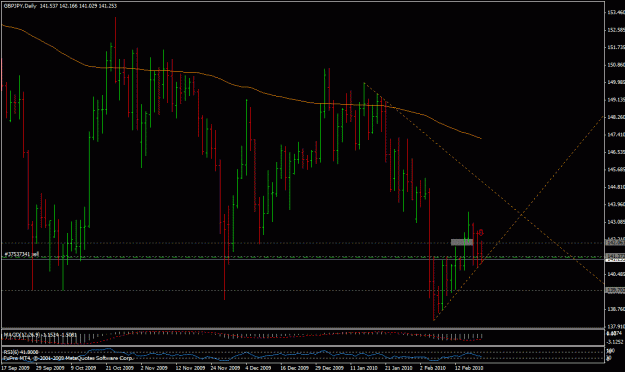Image resolution: width=625 pixels, height=372 pixels.
Task: Select the #37537341 sell order label
Action: tap(22, 254)
